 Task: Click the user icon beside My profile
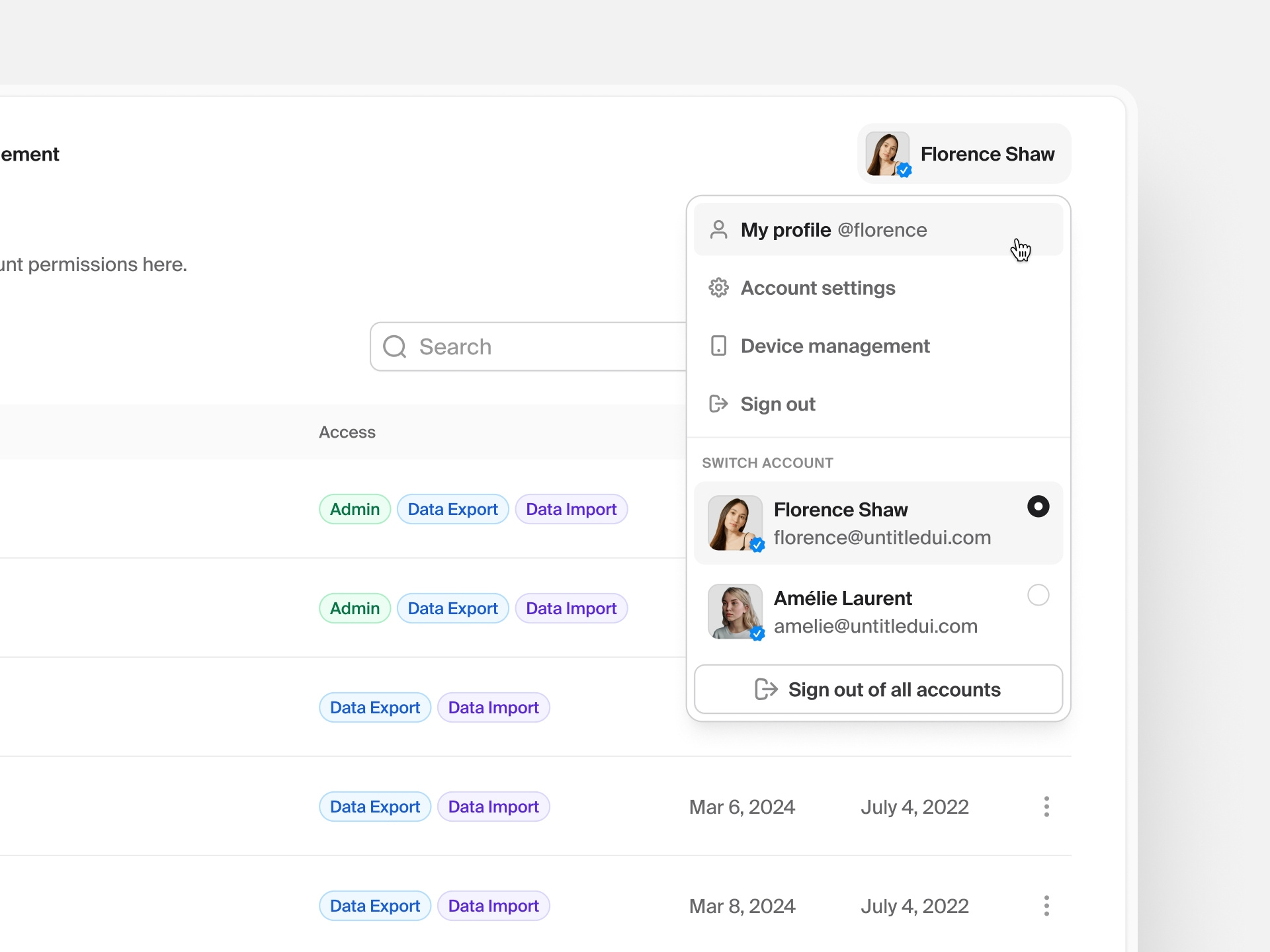(x=719, y=230)
